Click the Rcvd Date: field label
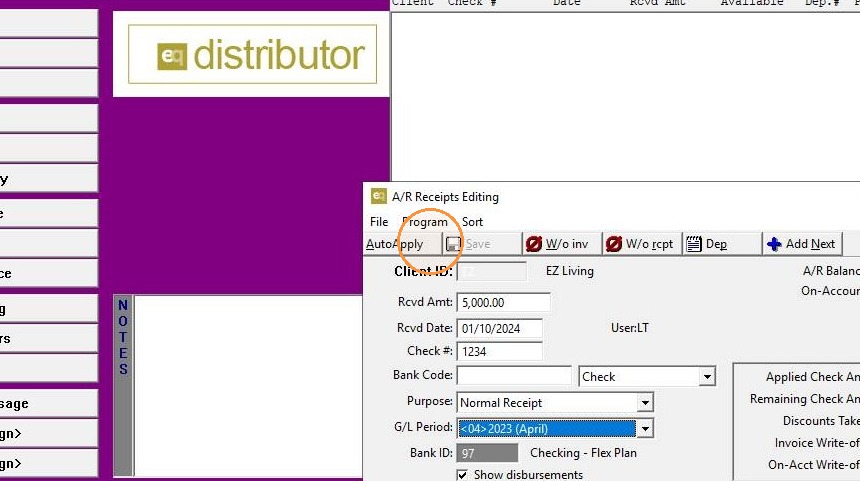The image size is (860, 481). click(425, 328)
